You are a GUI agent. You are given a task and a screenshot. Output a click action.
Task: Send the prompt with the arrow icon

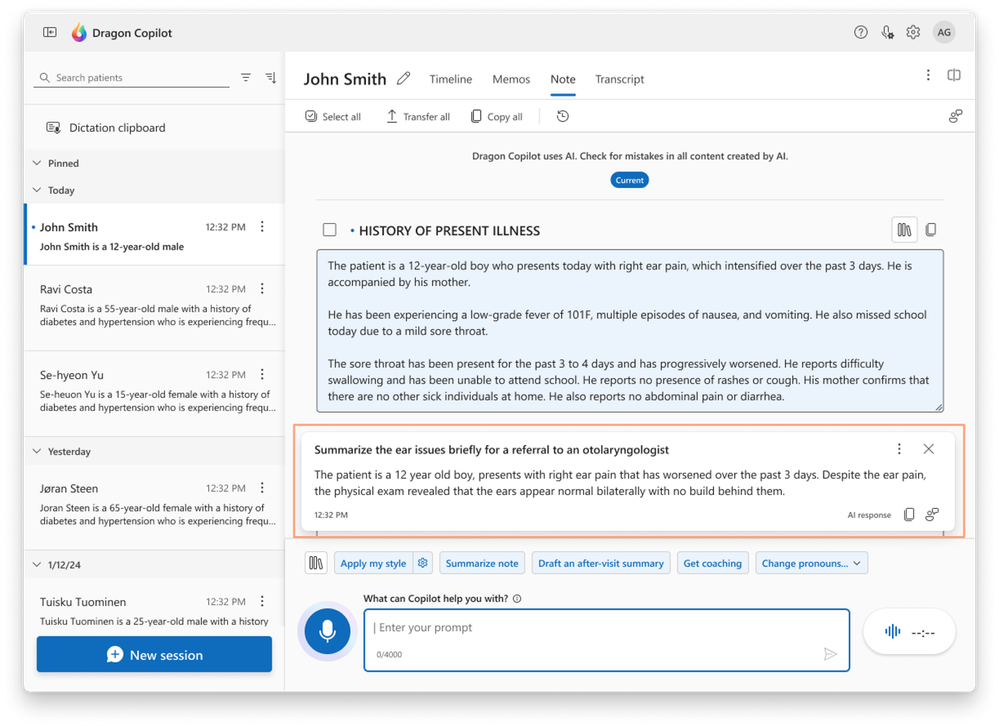830,654
